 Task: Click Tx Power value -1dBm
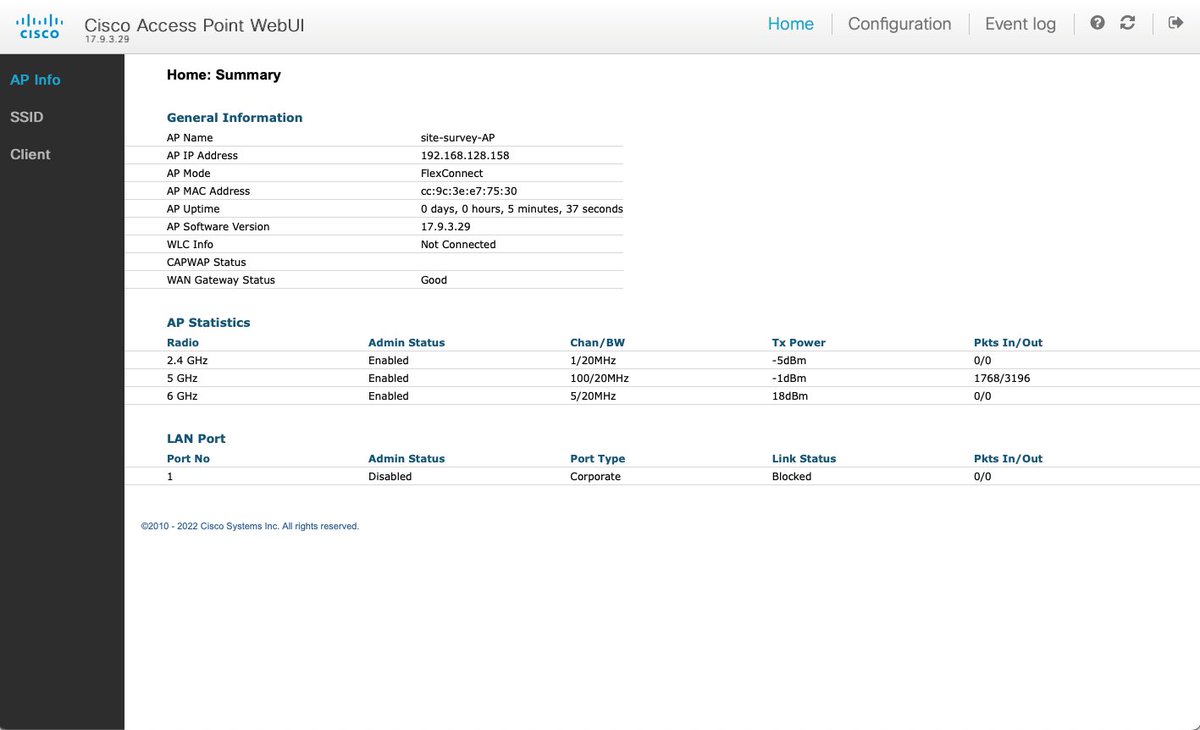coord(789,378)
